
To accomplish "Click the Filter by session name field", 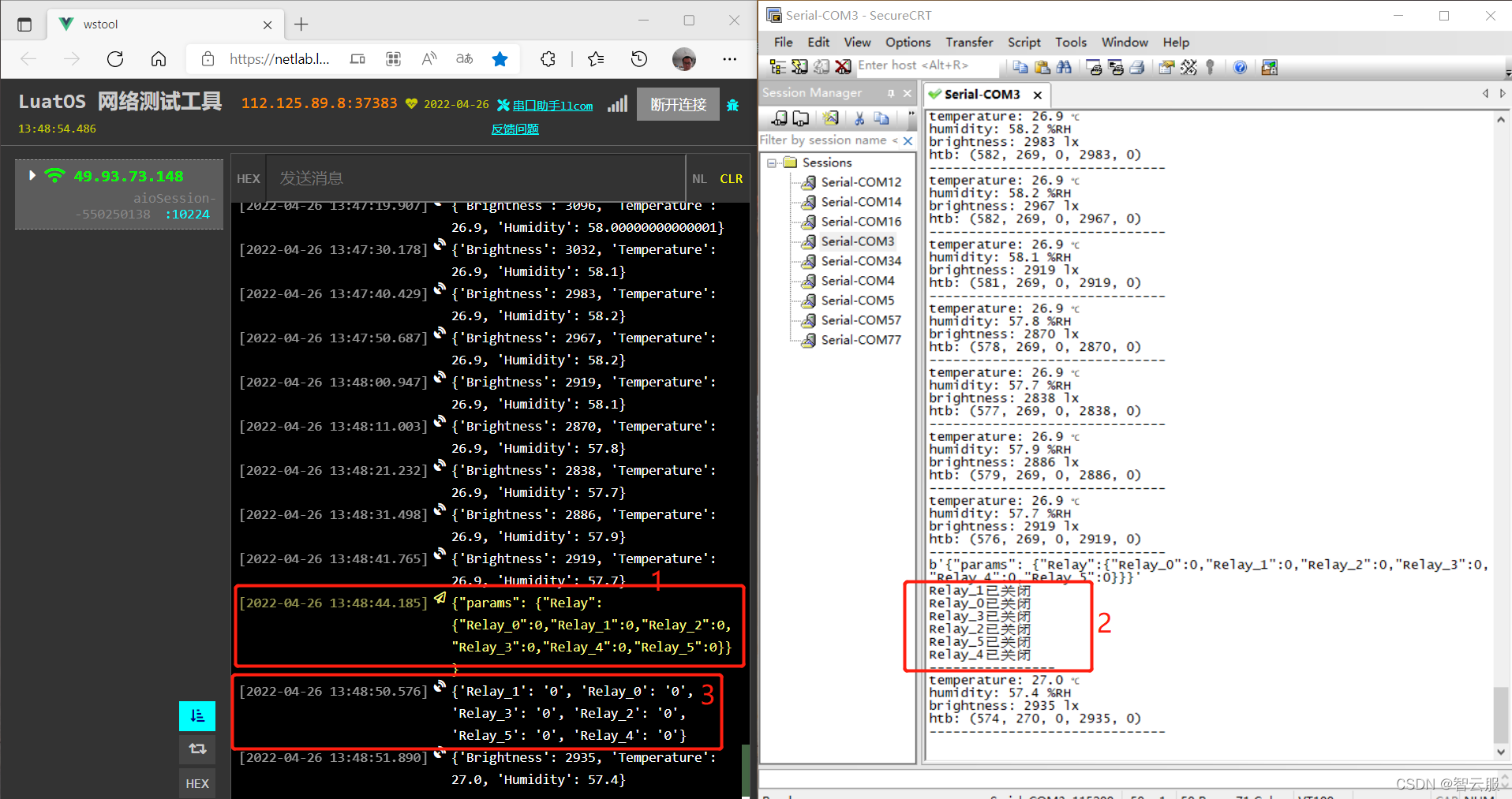I will pos(829,140).
